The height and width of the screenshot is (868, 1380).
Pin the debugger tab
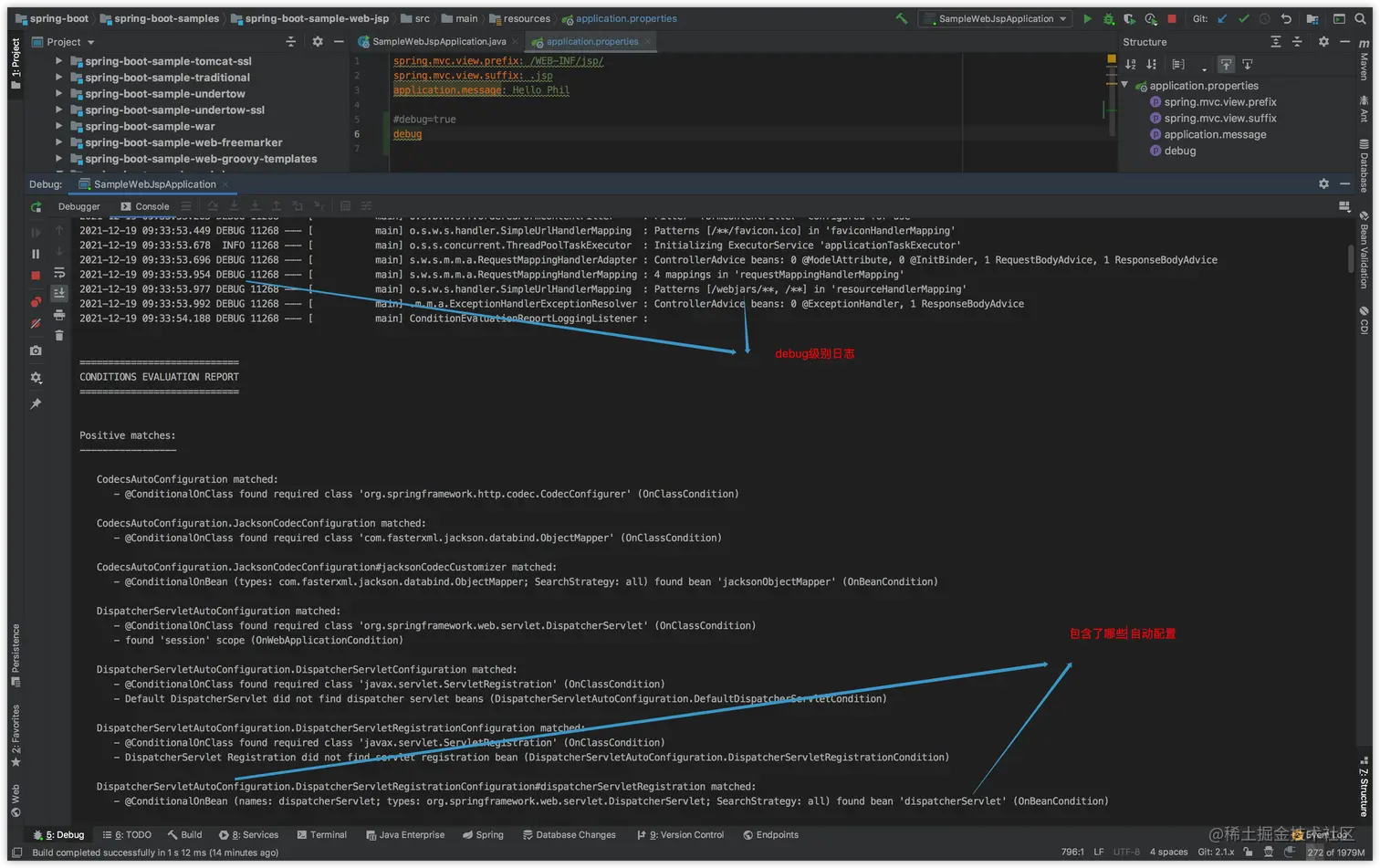coord(35,403)
